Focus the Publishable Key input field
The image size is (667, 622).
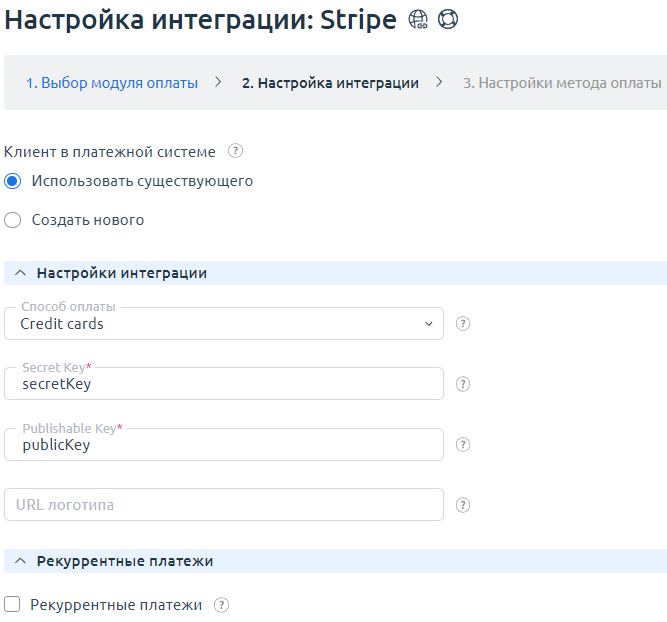click(224, 445)
